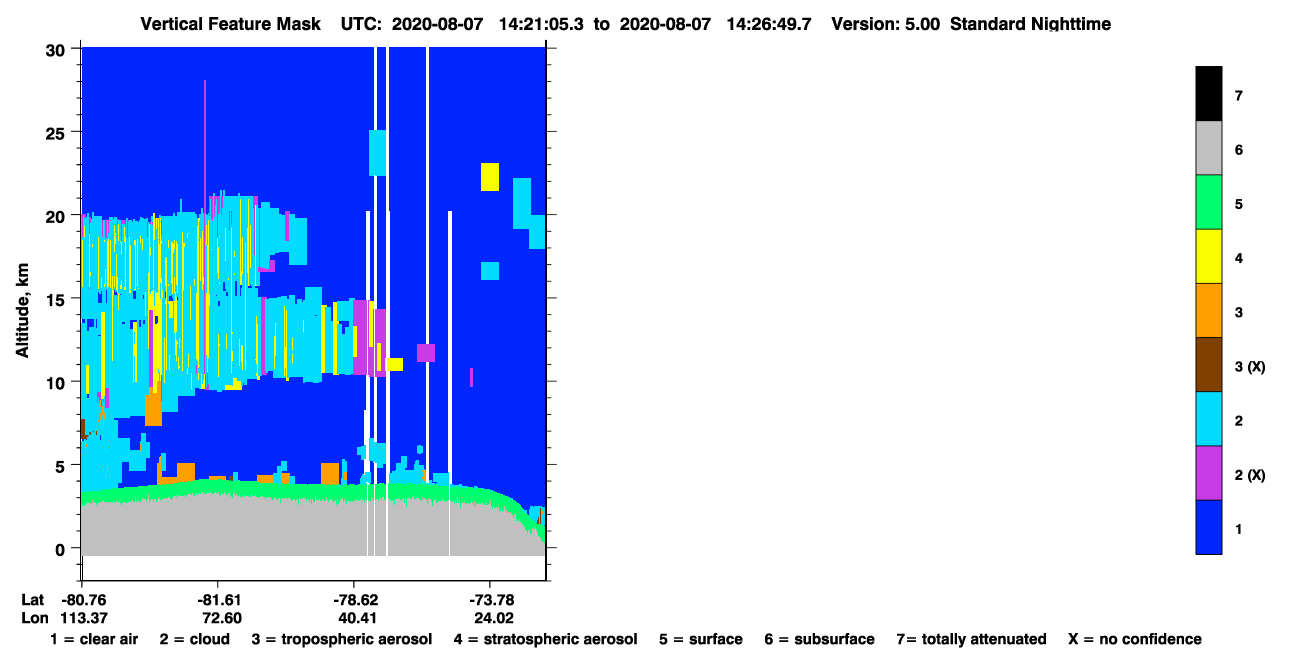Image resolution: width=1300 pixels, height=667 pixels.
Task: Click the 'Lat' row label
Action: pos(32,600)
